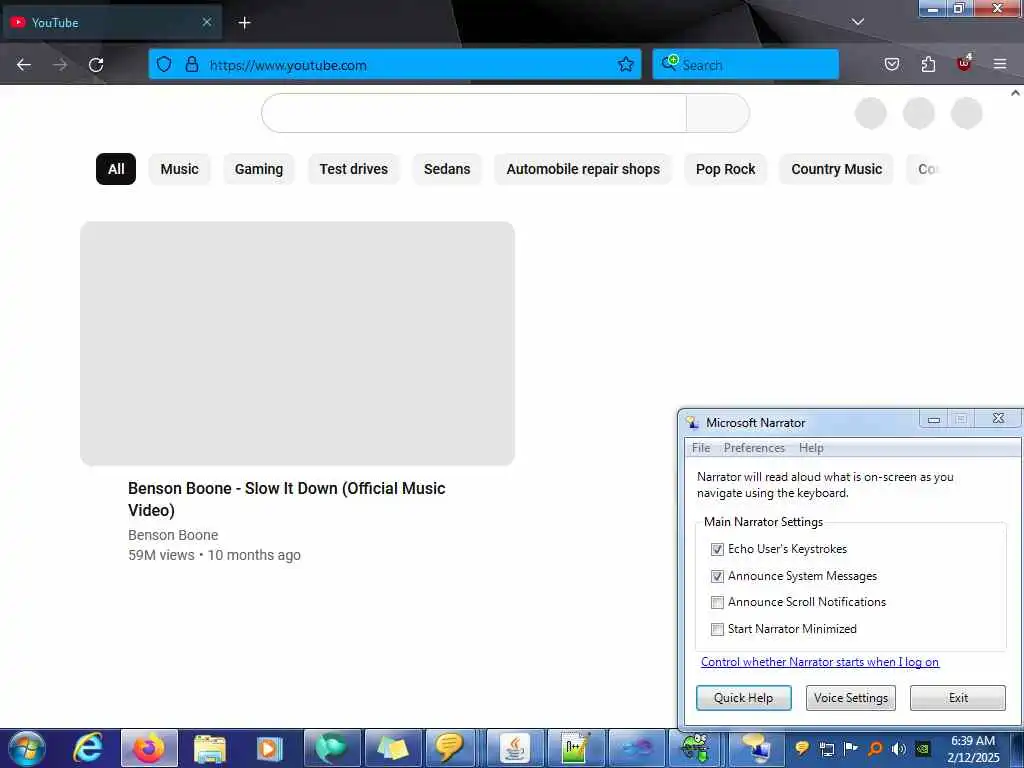Select the Country Music filter chip

(837, 169)
